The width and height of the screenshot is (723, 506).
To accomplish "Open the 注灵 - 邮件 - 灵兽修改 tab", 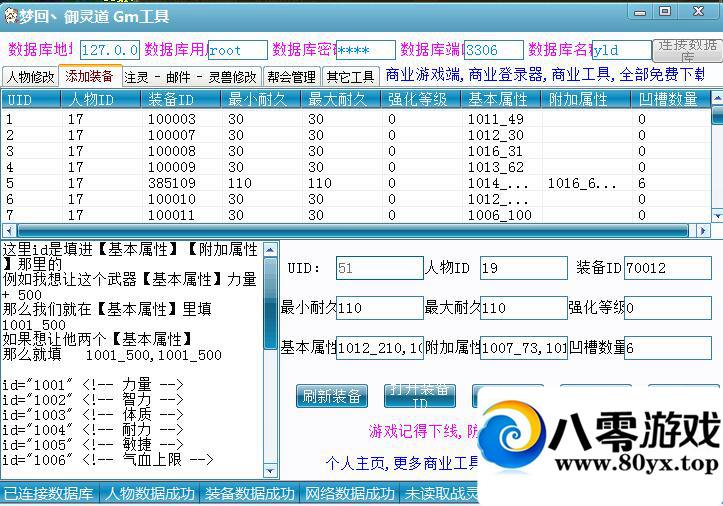I will pos(191,77).
